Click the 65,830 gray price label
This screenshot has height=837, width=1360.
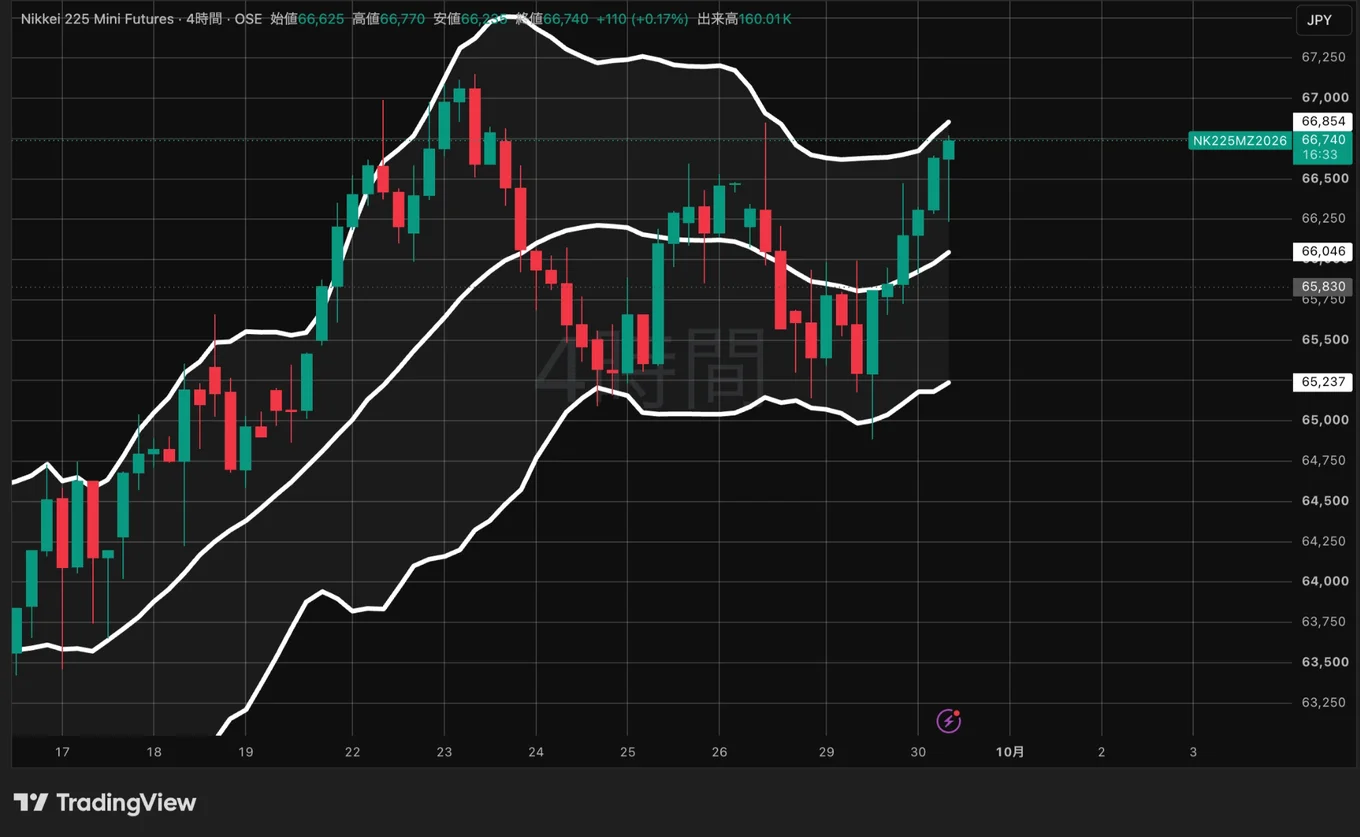(1323, 287)
